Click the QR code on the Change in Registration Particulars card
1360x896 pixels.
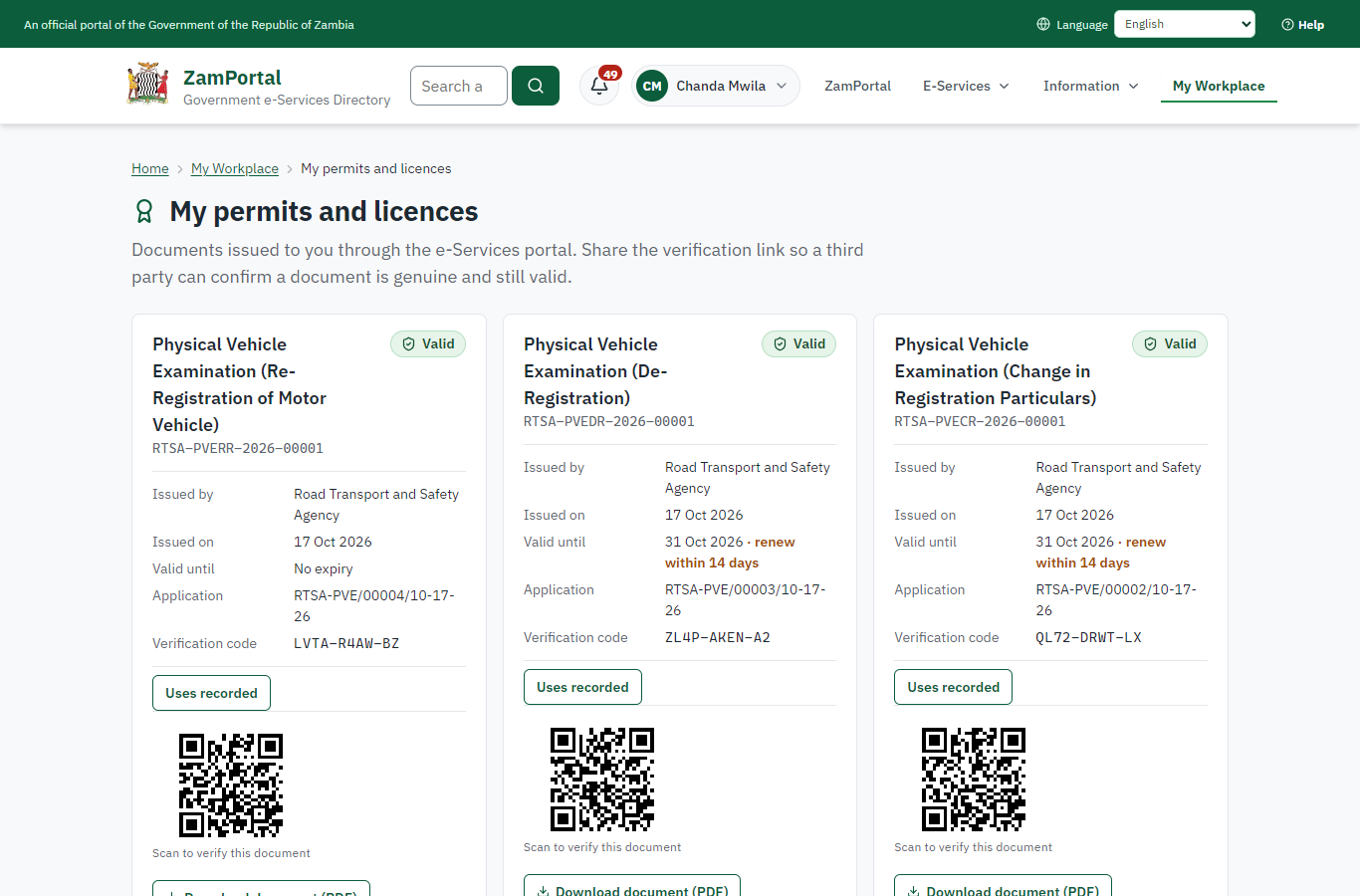[x=974, y=780]
